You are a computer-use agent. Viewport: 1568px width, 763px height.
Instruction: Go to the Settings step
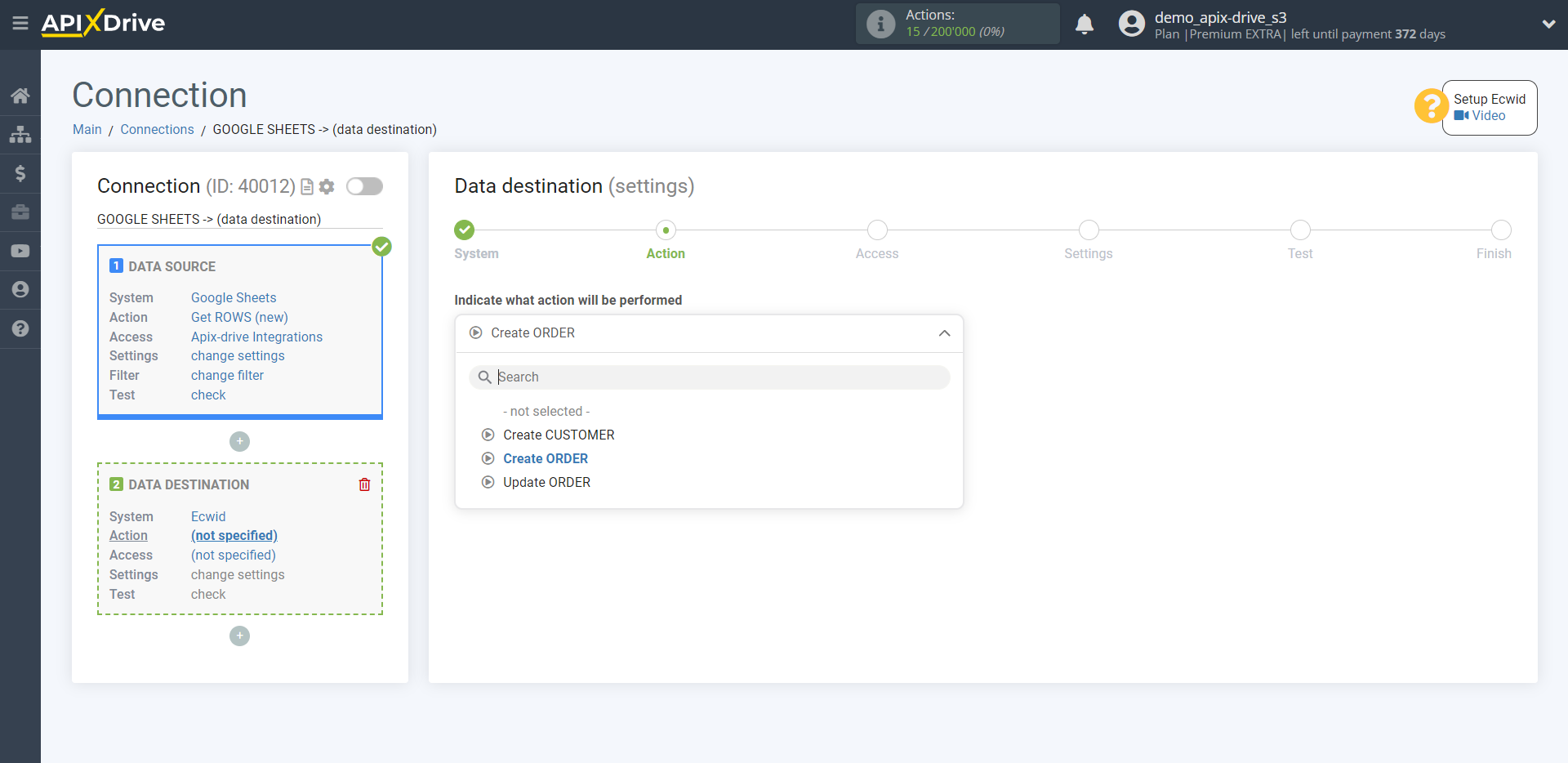coord(1089,230)
